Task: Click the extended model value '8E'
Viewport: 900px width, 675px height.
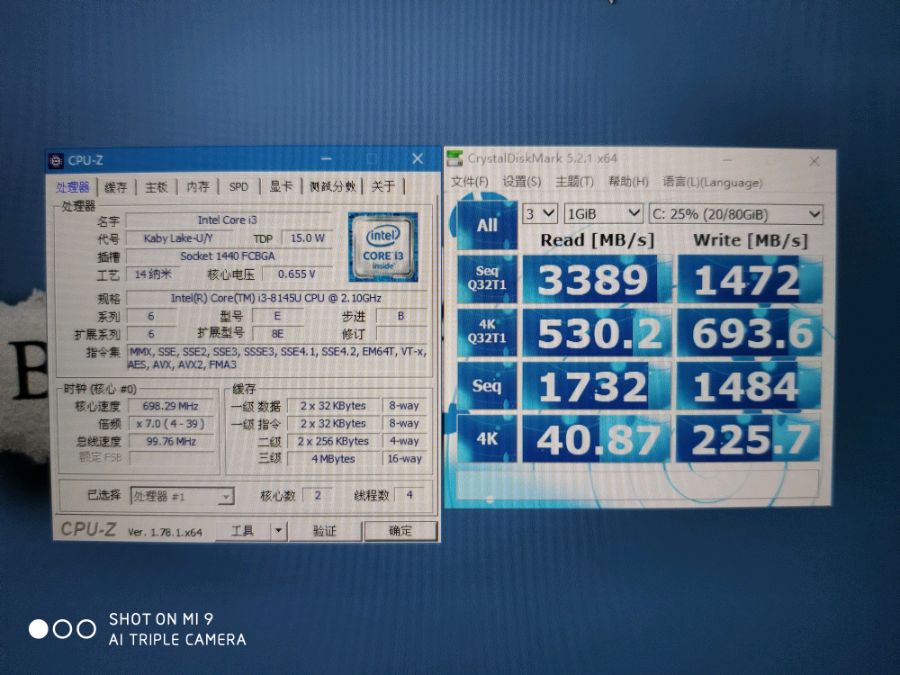Action: pyautogui.click(x=278, y=334)
